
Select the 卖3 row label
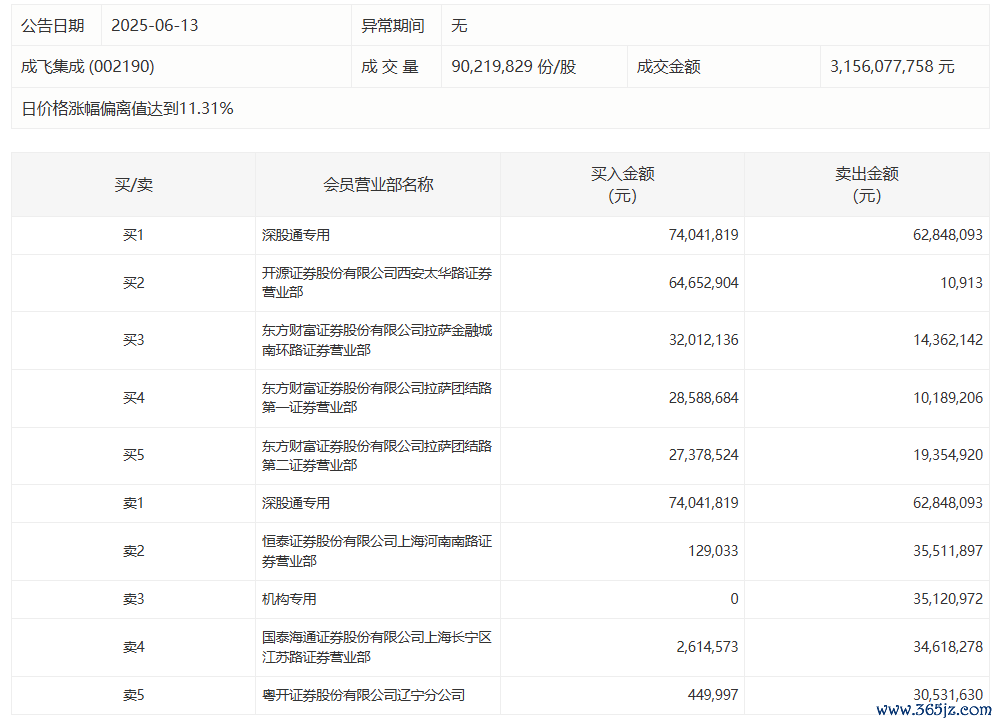click(x=133, y=599)
